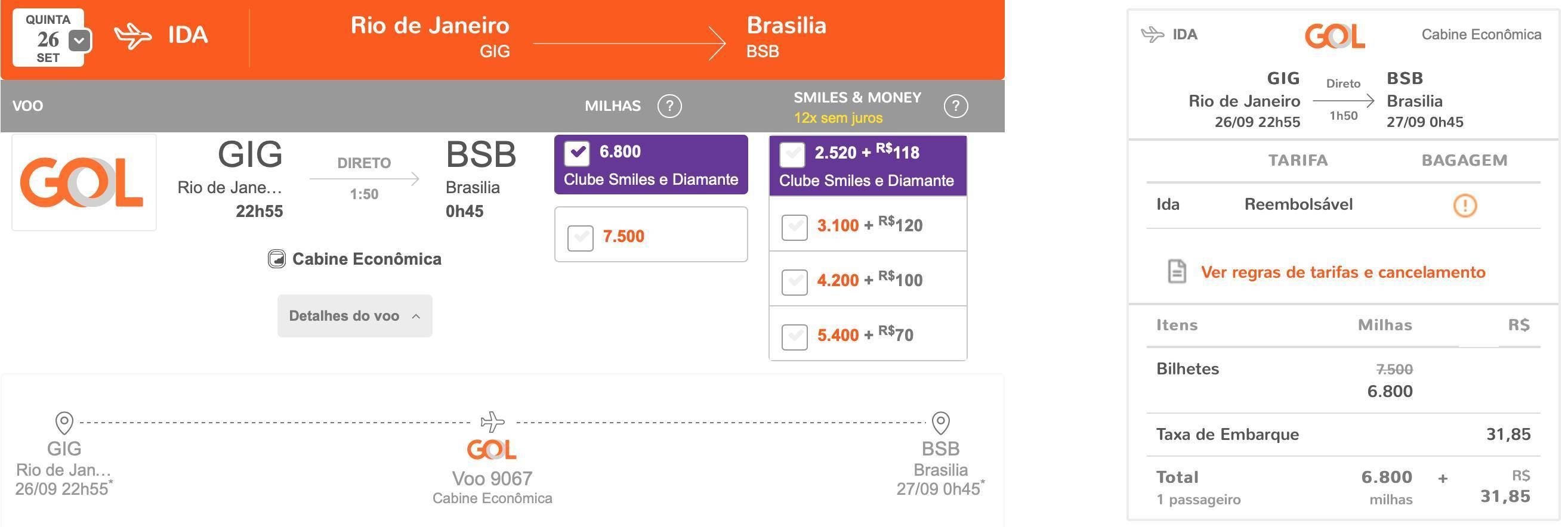This screenshot has width=1568, height=527.
Task: Collapse the Detalhes do voo section
Action: [x=355, y=316]
